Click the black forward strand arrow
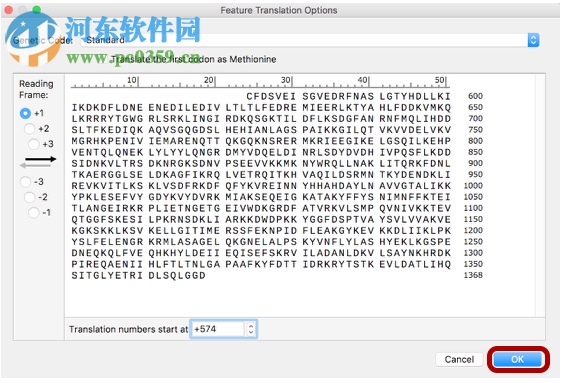The height and width of the screenshot is (383, 566). (x=40, y=159)
